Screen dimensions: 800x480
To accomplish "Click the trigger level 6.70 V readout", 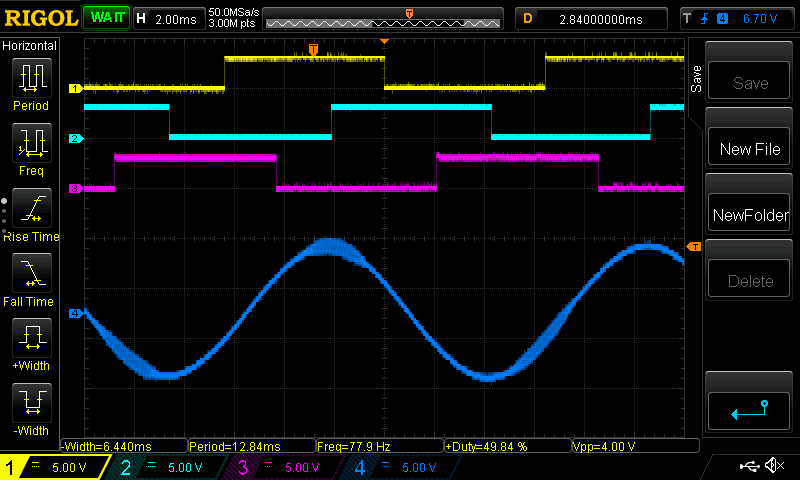I will 760,19.
